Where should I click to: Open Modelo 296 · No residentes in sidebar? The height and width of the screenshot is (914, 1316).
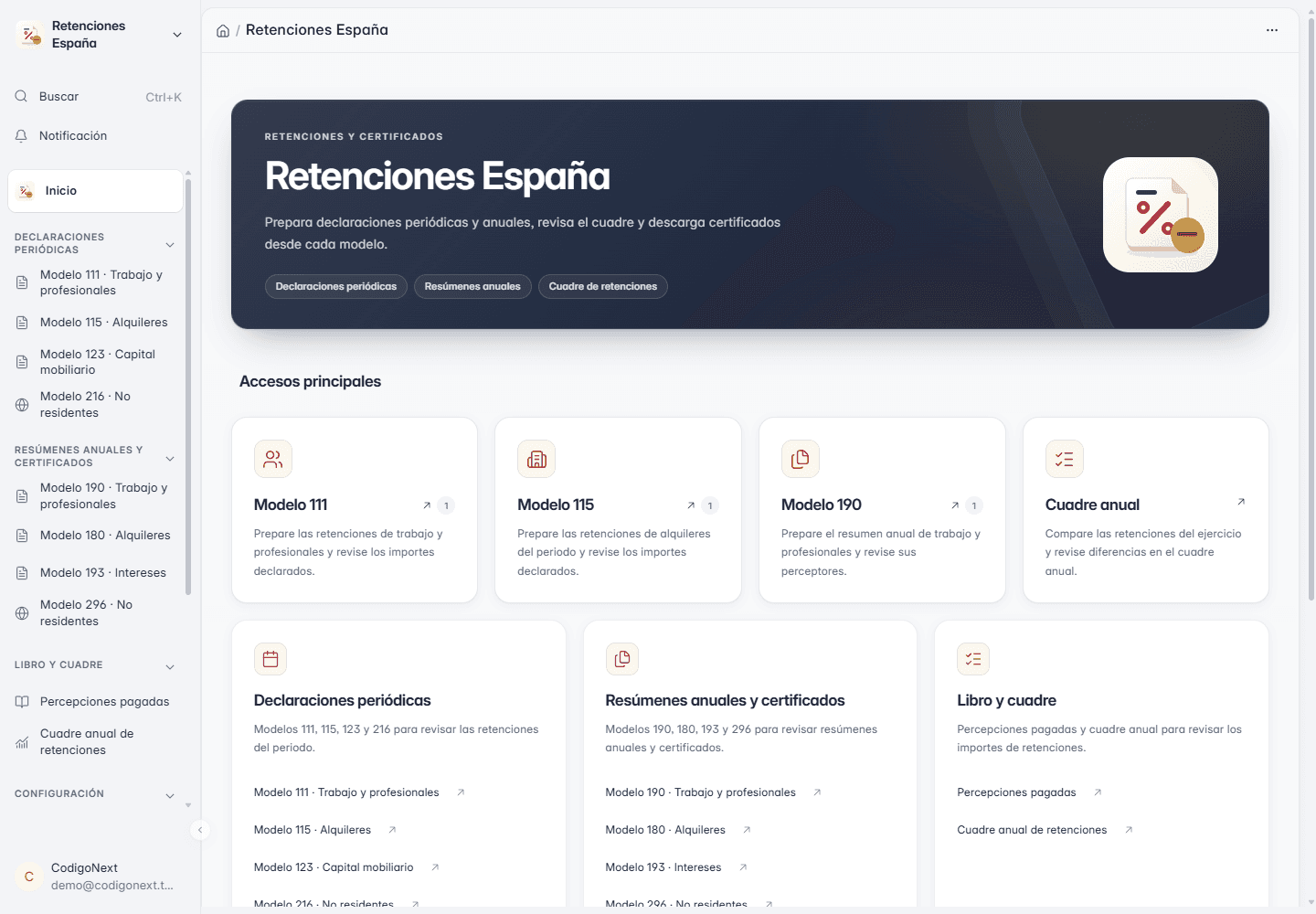pos(95,613)
